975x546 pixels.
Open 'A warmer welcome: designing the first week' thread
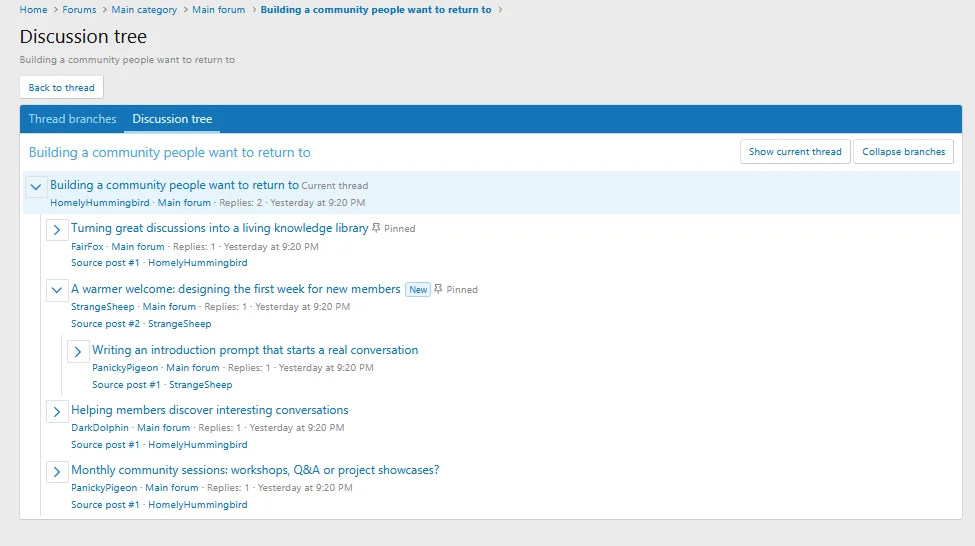point(236,289)
